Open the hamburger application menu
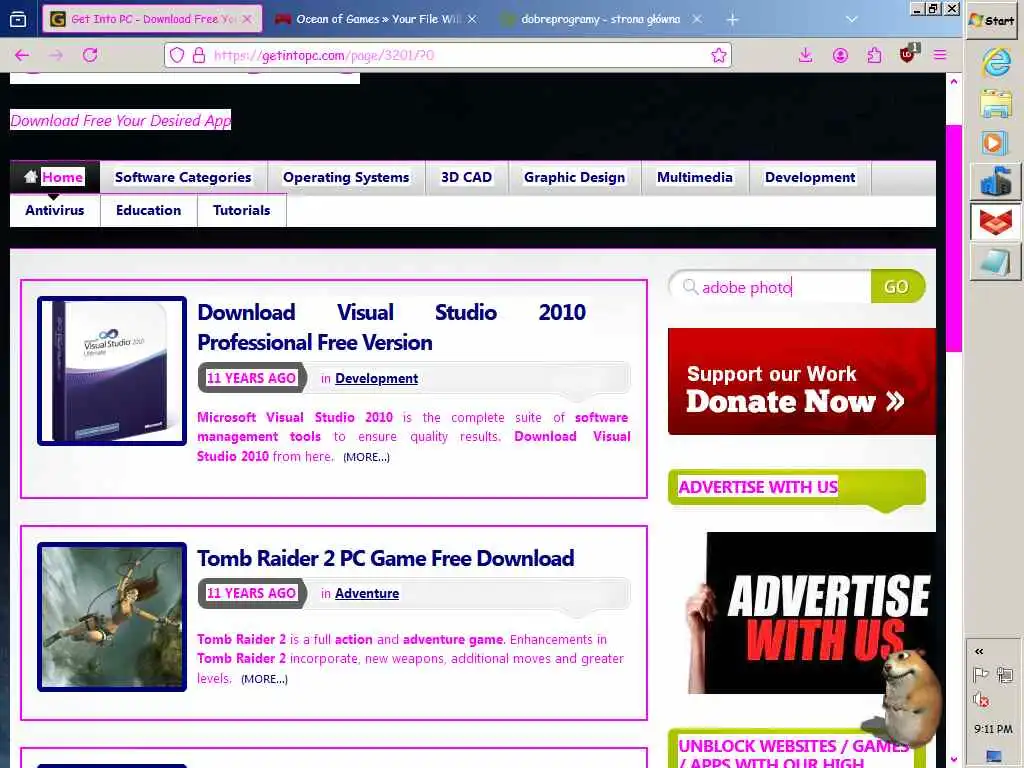 tap(940, 56)
